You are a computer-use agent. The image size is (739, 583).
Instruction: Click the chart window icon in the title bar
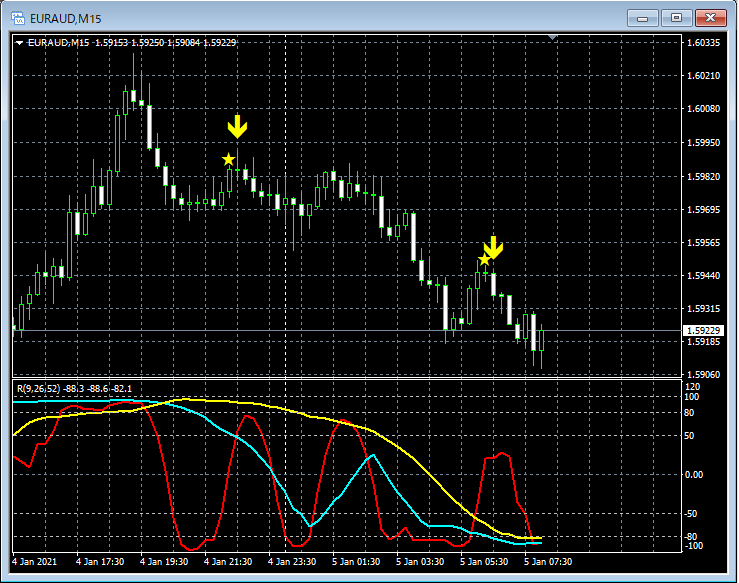coord(17,17)
